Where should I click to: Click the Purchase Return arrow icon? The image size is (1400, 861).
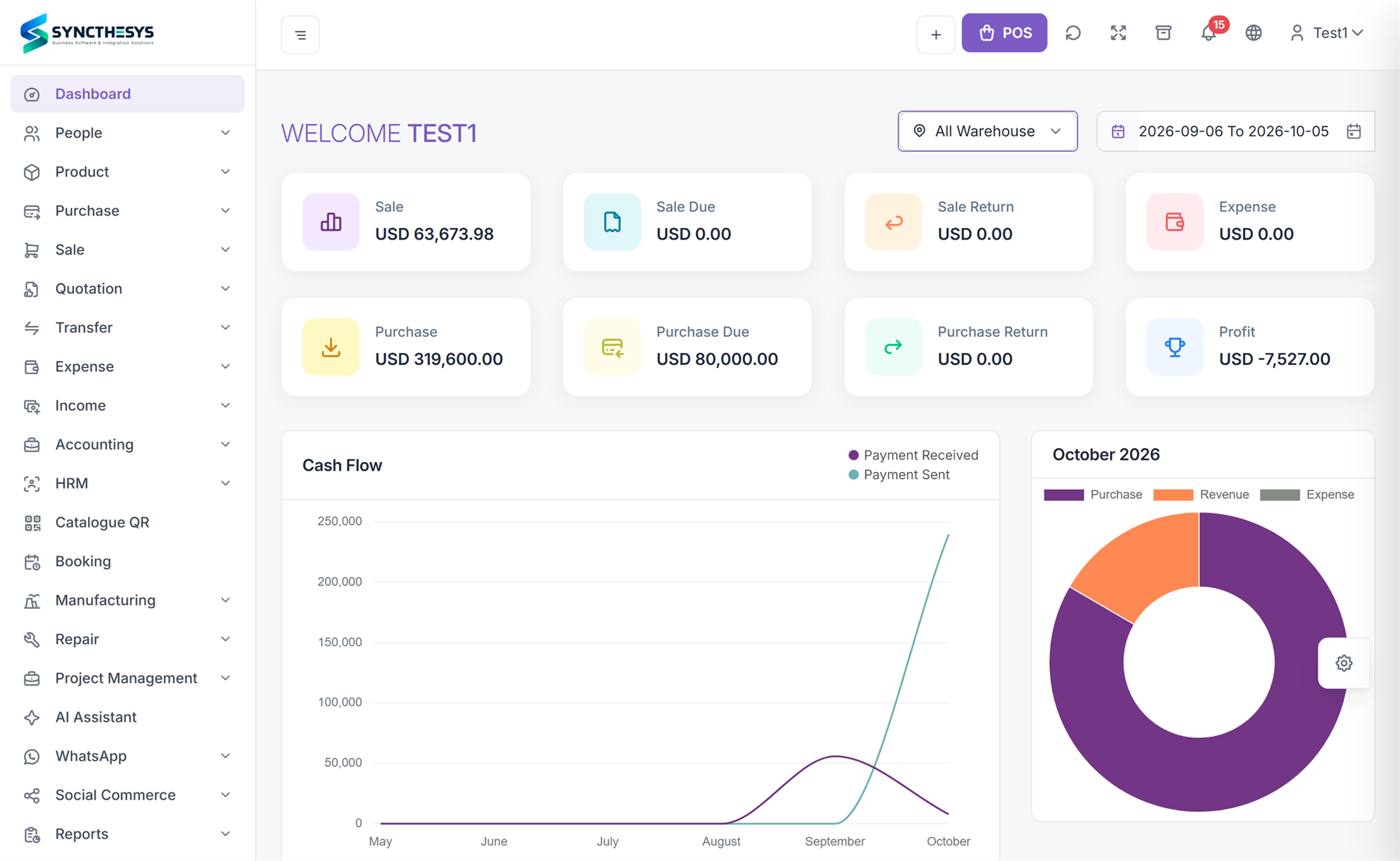(x=894, y=347)
